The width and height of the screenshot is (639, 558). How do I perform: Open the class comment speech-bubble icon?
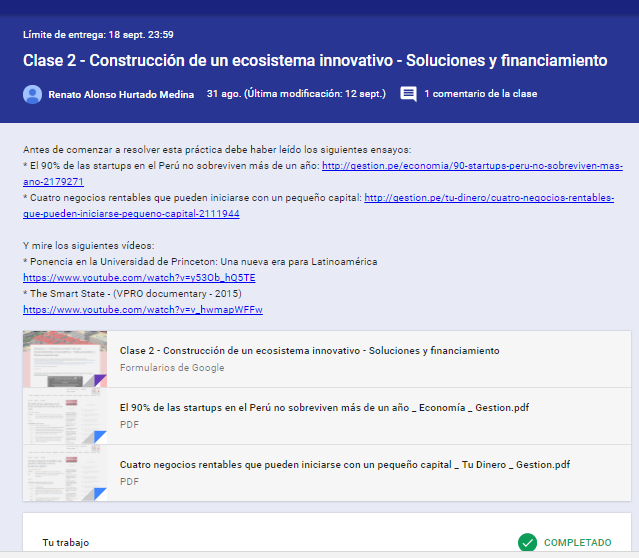click(x=408, y=94)
